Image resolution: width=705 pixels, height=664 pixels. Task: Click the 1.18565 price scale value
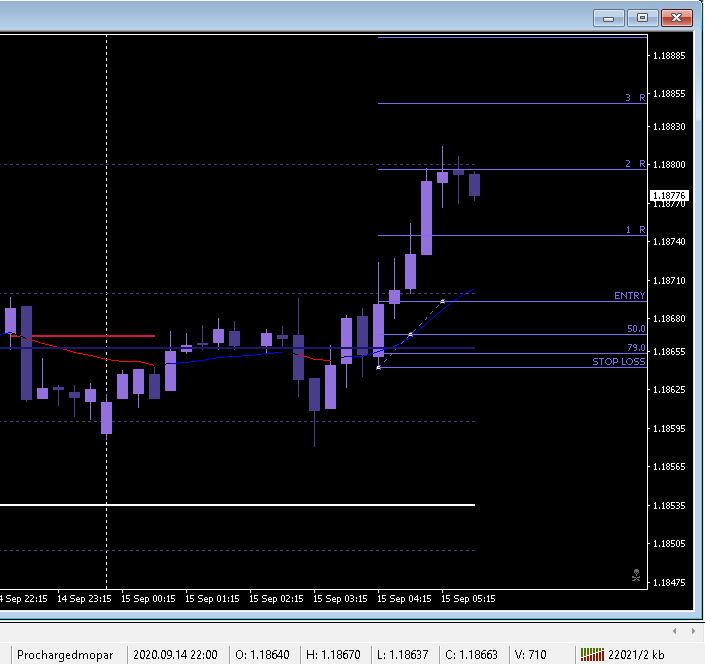[x=669, y=467]
